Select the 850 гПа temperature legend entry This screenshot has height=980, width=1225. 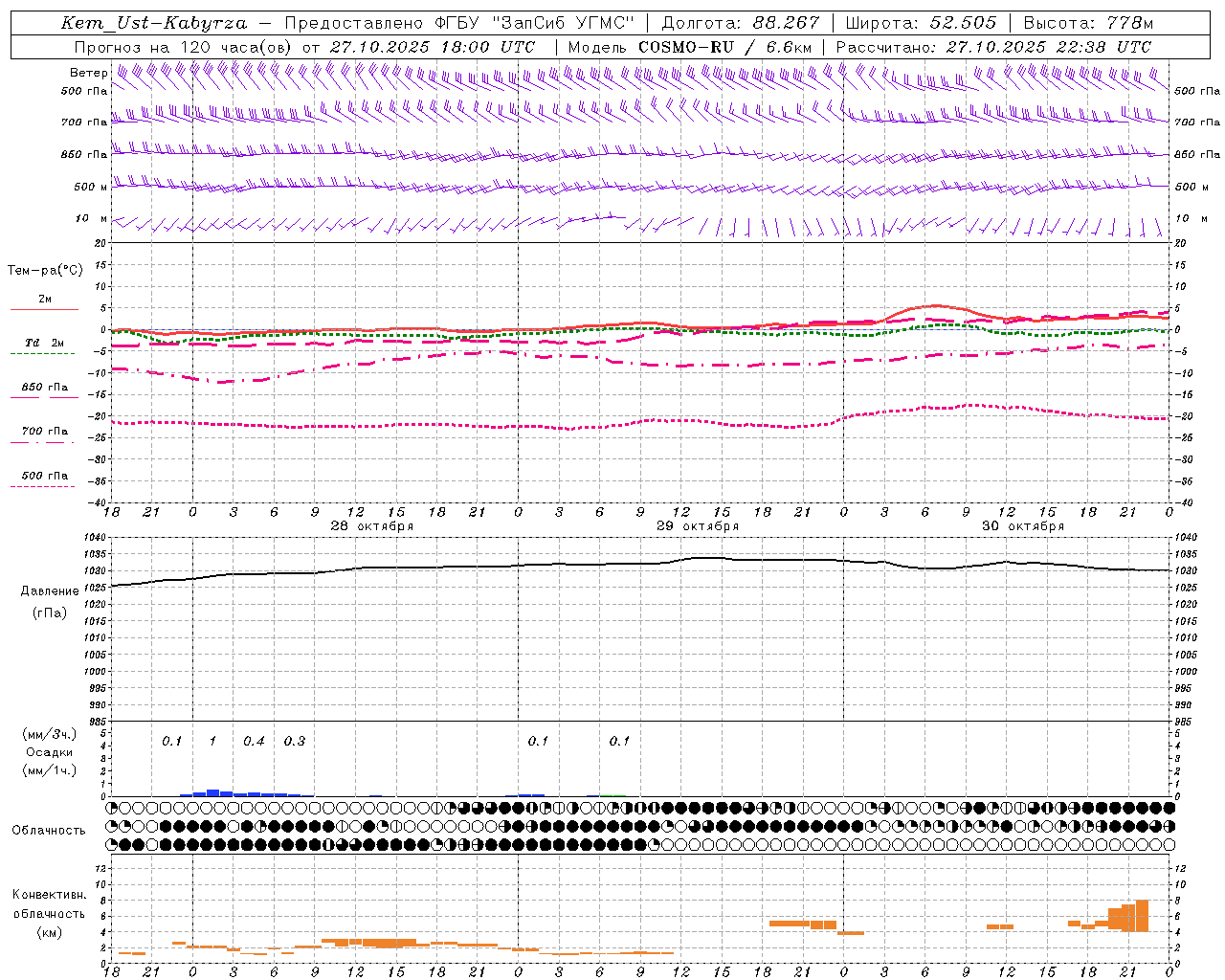pos(45,390)
